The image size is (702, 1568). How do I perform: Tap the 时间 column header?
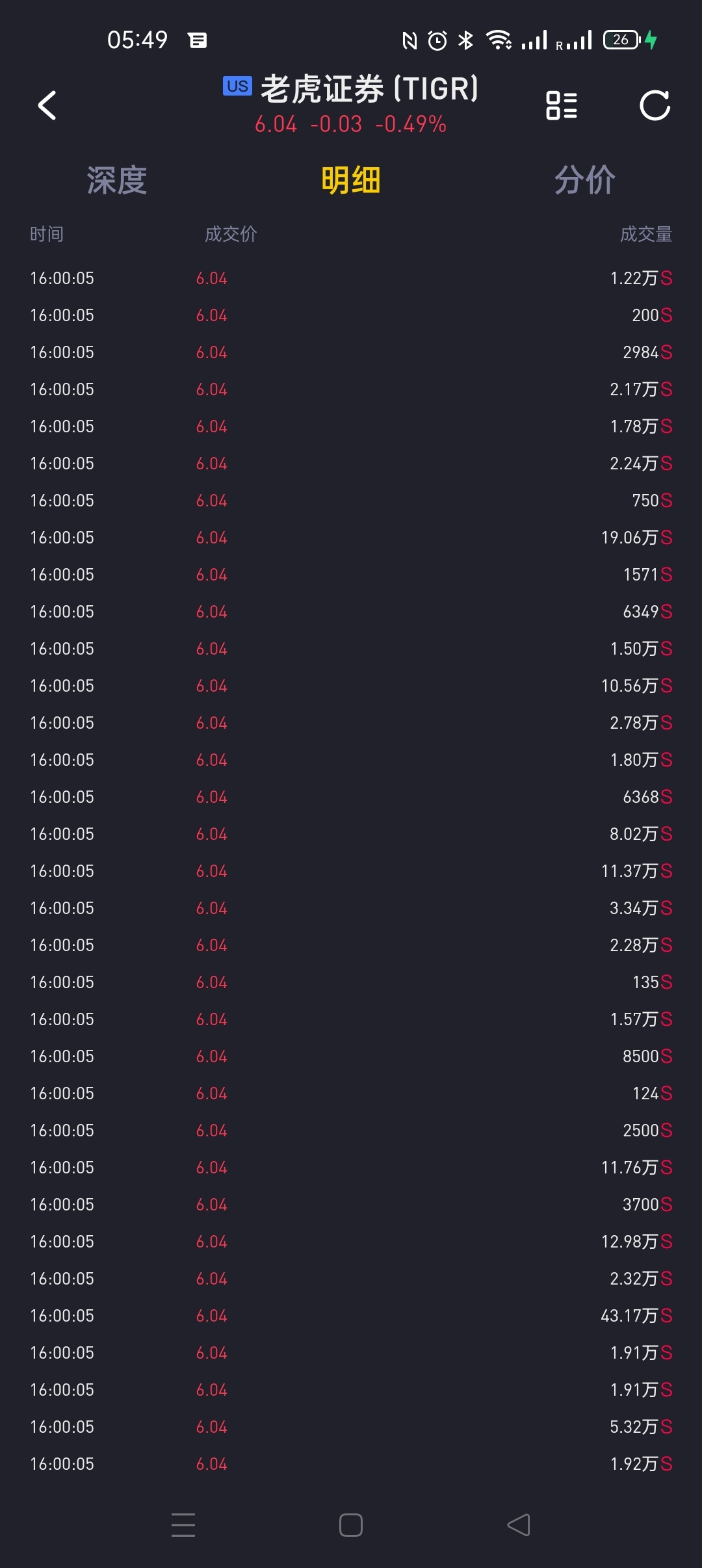(47, 234)
